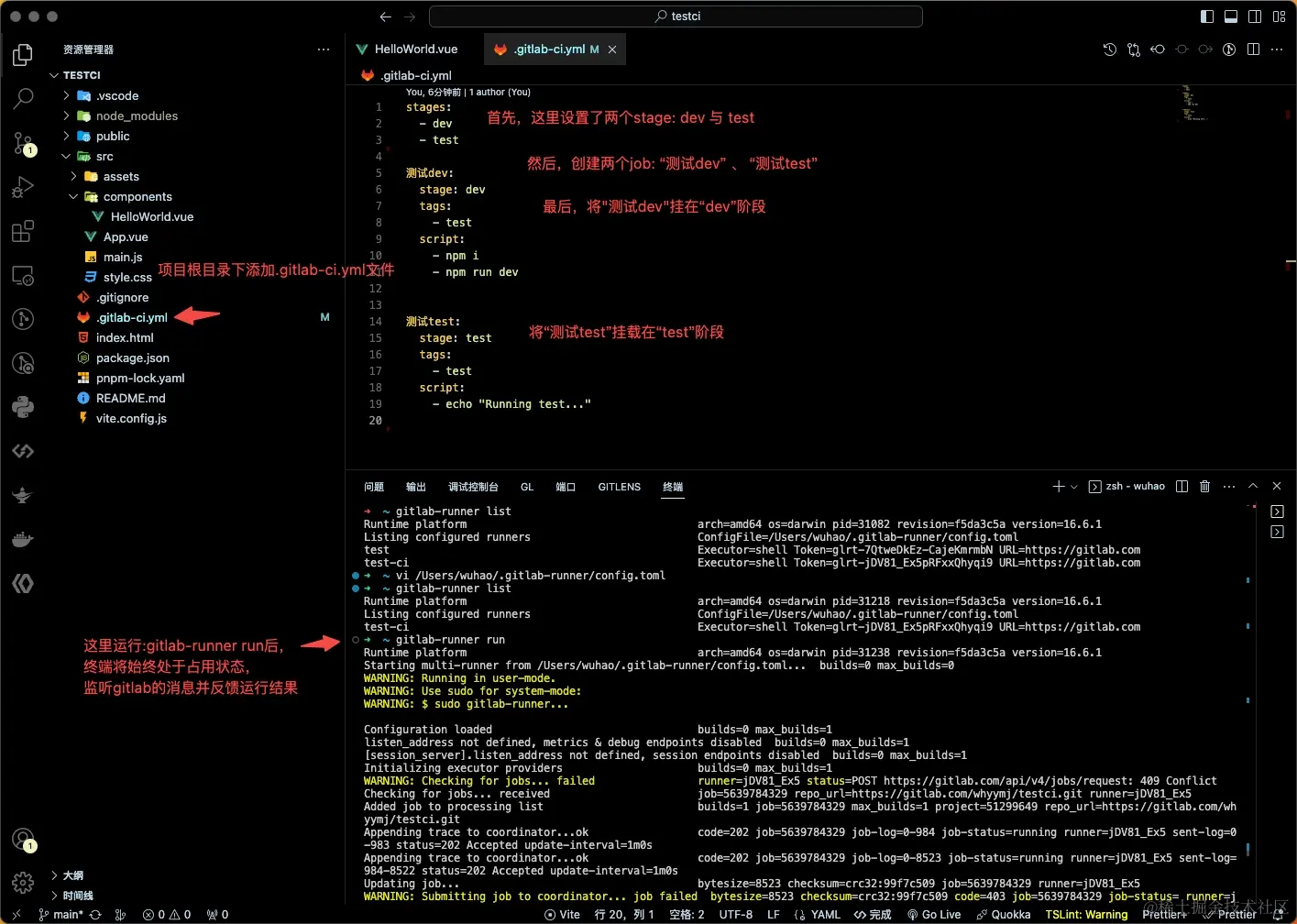Click TSLint: Warning in the status bar

1086,914
